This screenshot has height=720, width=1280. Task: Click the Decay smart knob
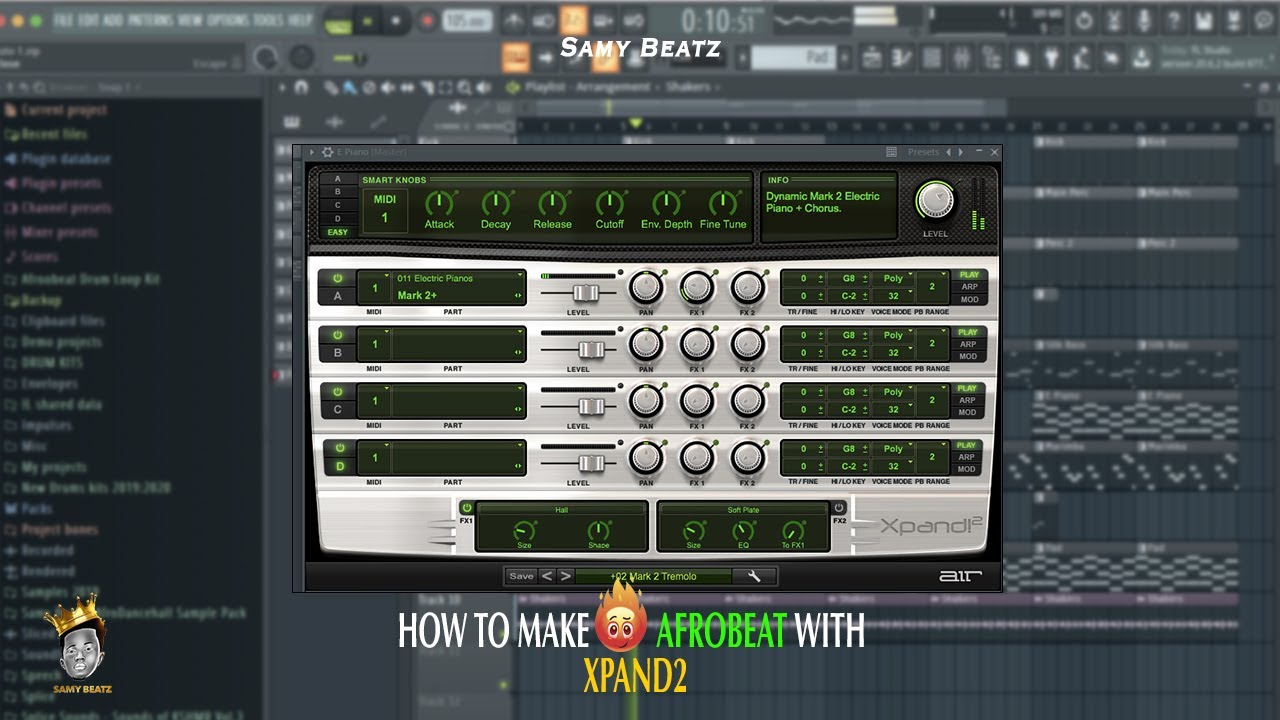coord(495,204)
